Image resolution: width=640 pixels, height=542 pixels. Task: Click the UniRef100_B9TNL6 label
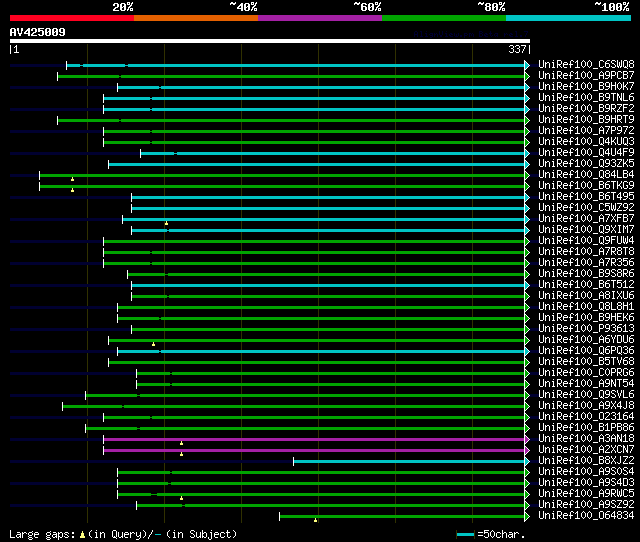point(586,98)
